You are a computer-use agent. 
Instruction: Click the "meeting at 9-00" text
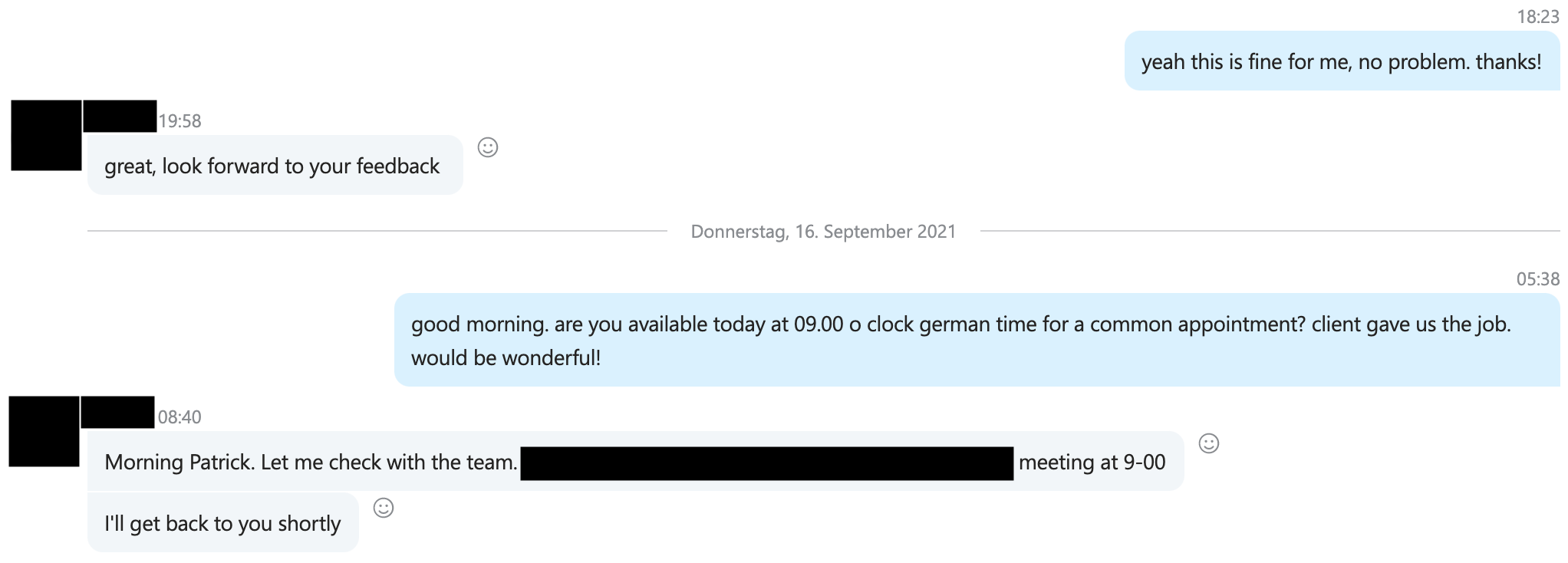[1092, 463]
